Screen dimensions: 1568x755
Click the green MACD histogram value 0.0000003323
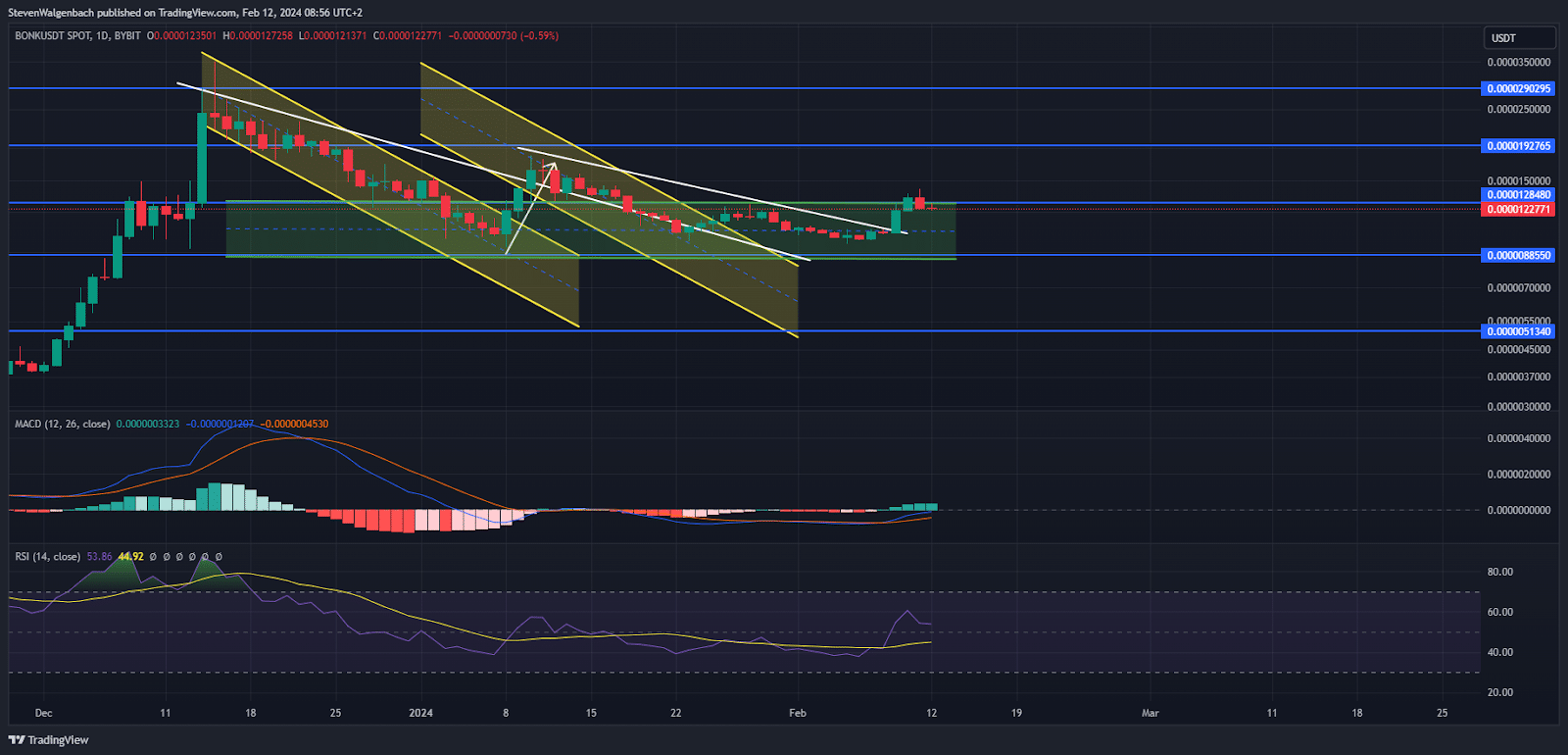point(147,424)
